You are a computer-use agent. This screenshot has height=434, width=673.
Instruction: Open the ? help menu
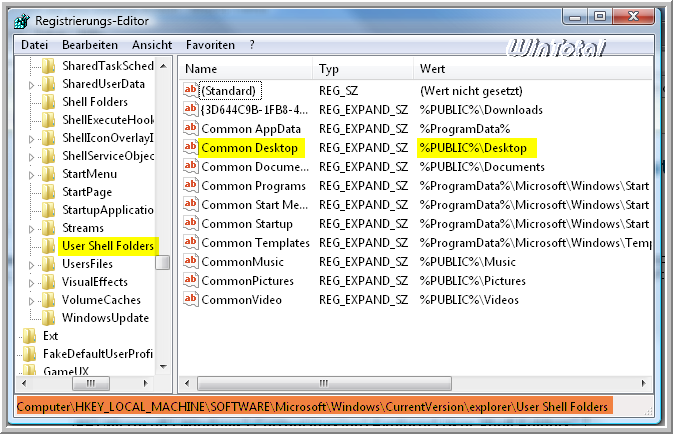point(252,45)
